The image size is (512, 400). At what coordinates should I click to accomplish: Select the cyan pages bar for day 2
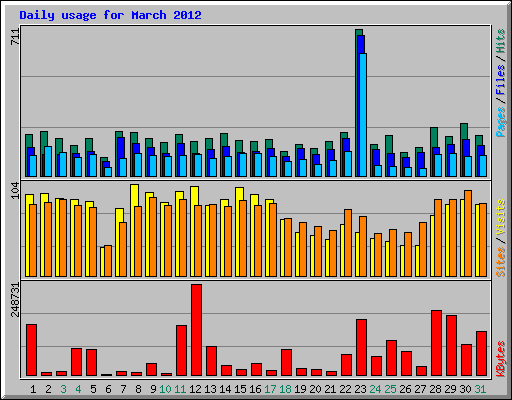coord(48,161)
